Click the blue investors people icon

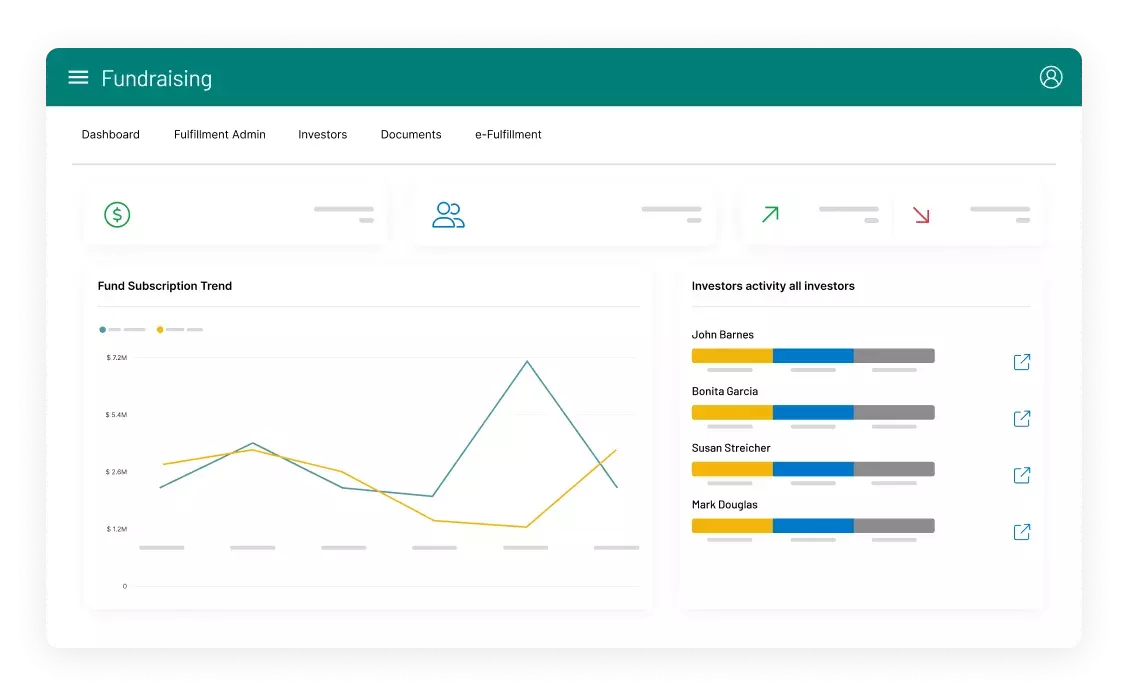pyautogui.click(x=448, y=215)
